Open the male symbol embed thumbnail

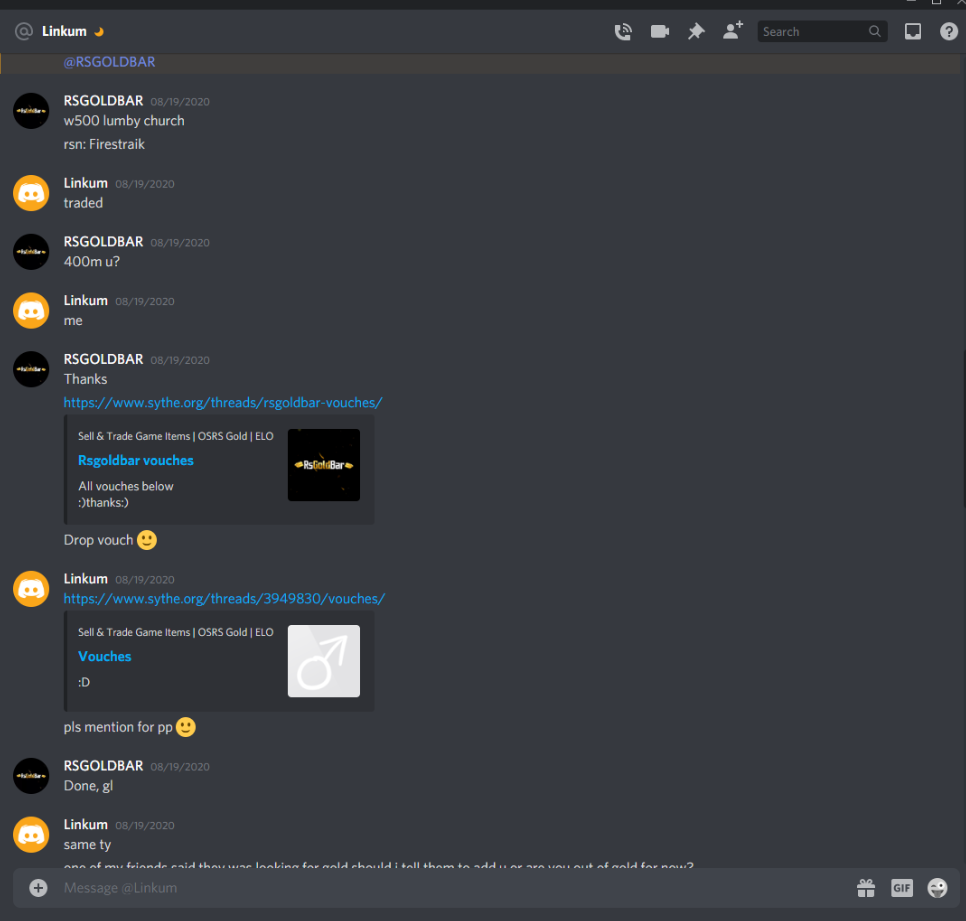tap(323, 661)
